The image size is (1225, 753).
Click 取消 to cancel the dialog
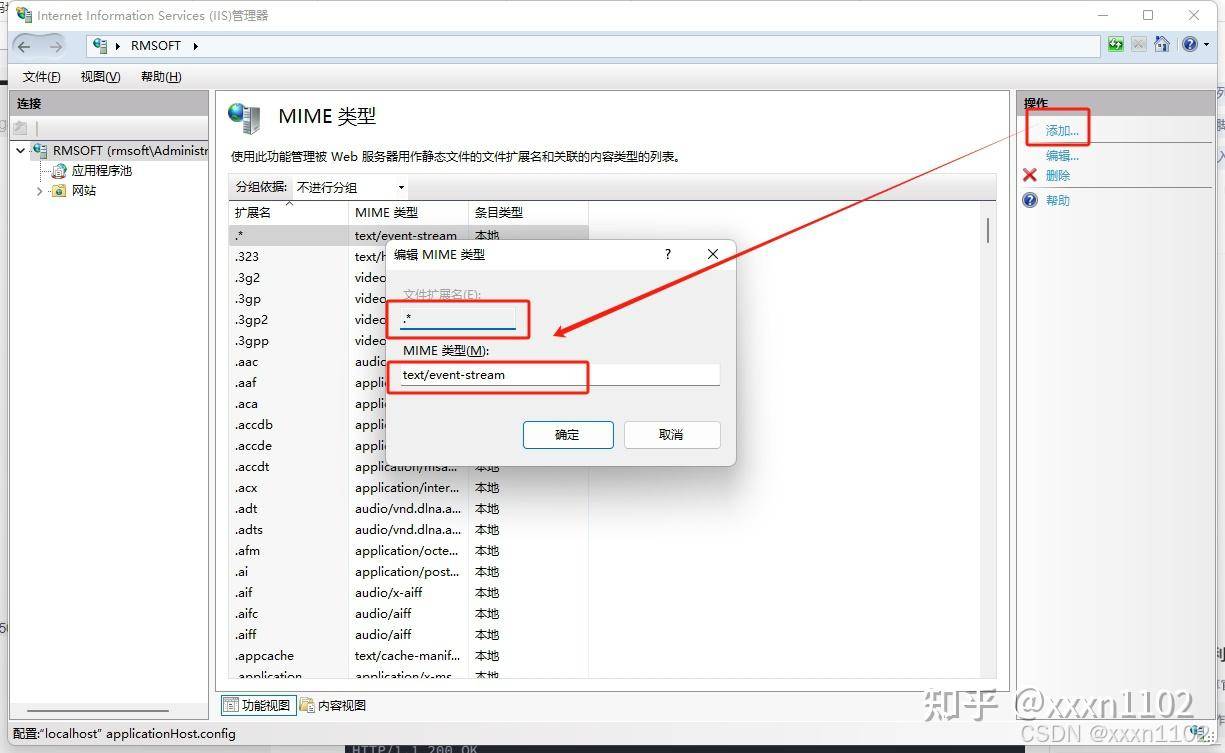[x=671, y=435]
